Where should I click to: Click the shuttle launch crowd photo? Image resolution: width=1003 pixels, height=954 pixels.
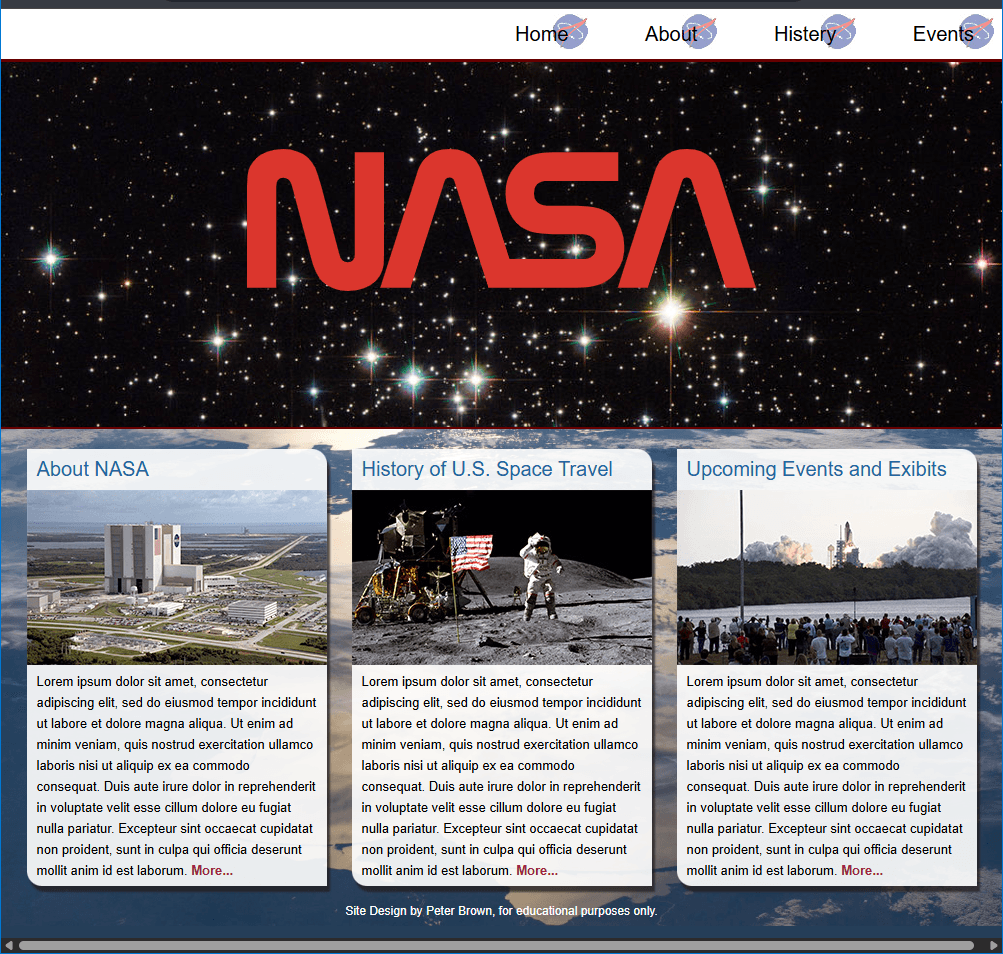(x=827, y=575)
